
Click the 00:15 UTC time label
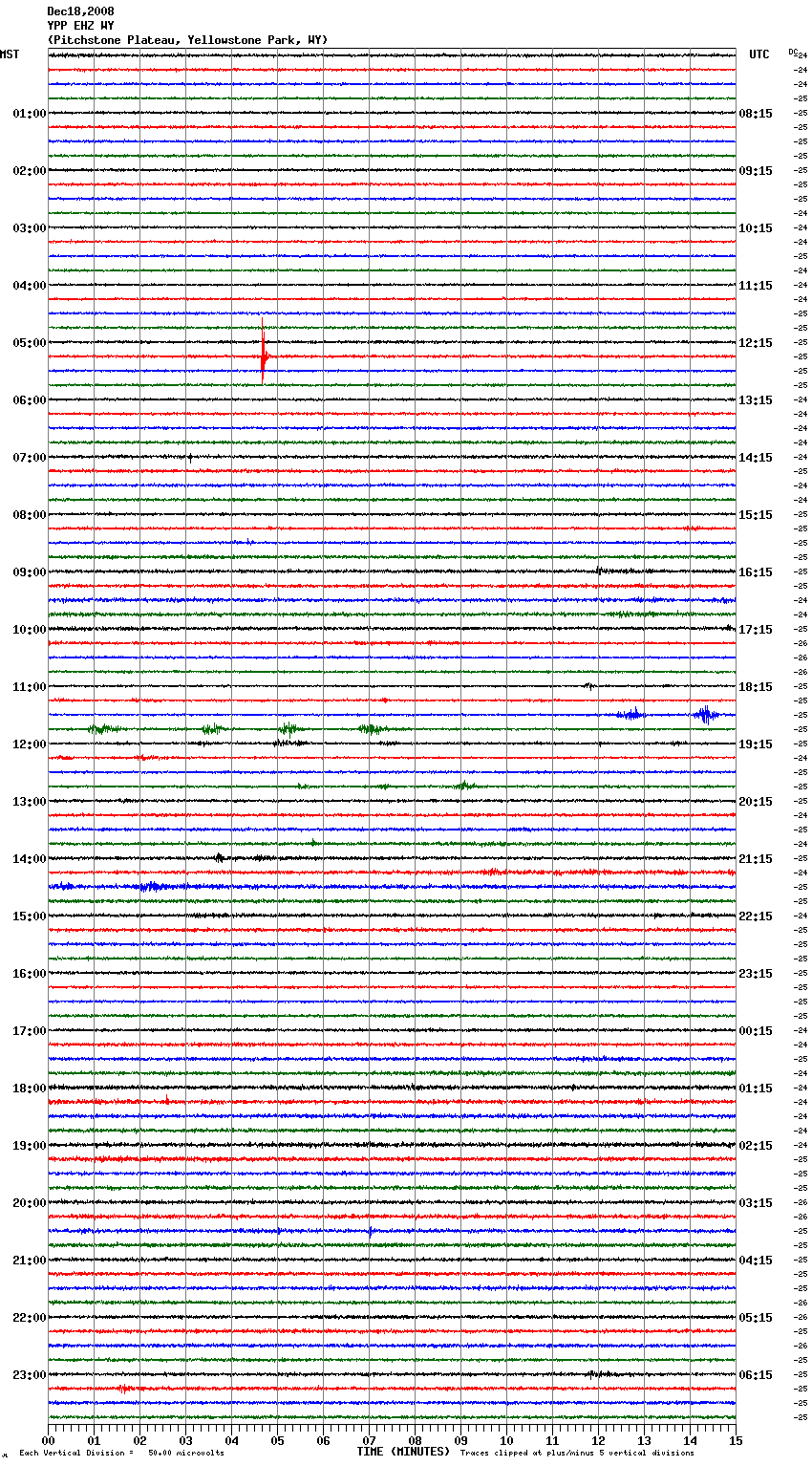click(x=756, y=1031)
